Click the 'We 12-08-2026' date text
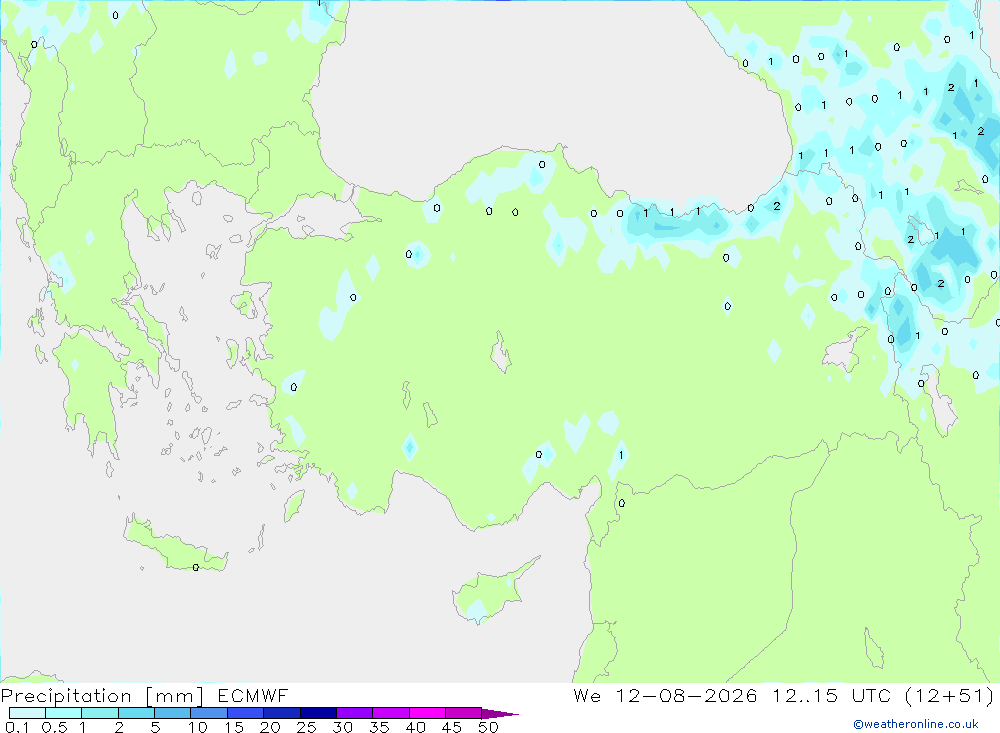The height and width of the screenshot is (733, 1000). pos(665,695)
